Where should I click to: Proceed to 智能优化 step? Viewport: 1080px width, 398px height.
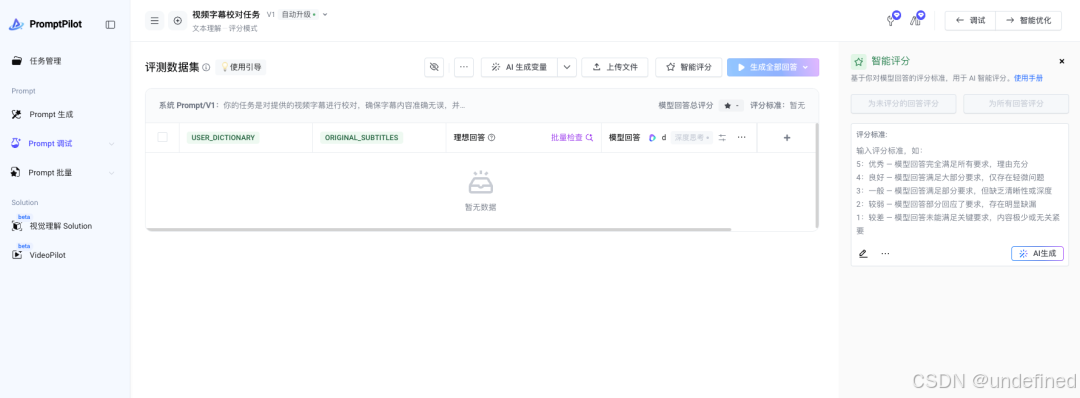coord(1028,21)
